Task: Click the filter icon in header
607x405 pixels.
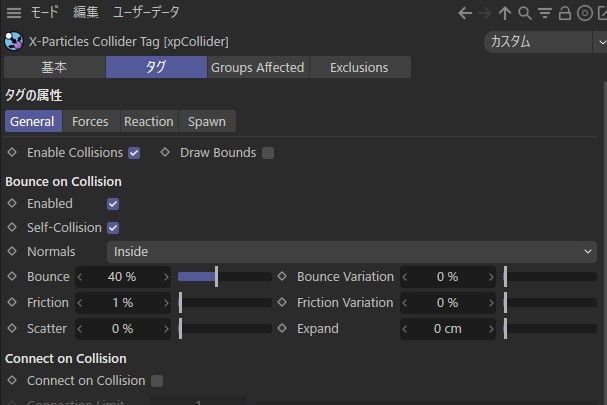Action: pyautogui.click(x=545, y=13)
